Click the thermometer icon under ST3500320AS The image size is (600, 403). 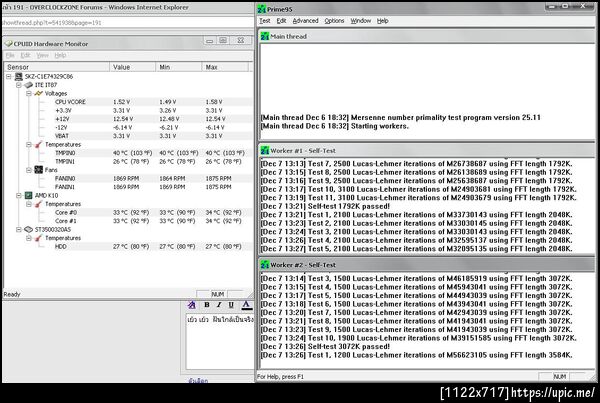point(39,238)
